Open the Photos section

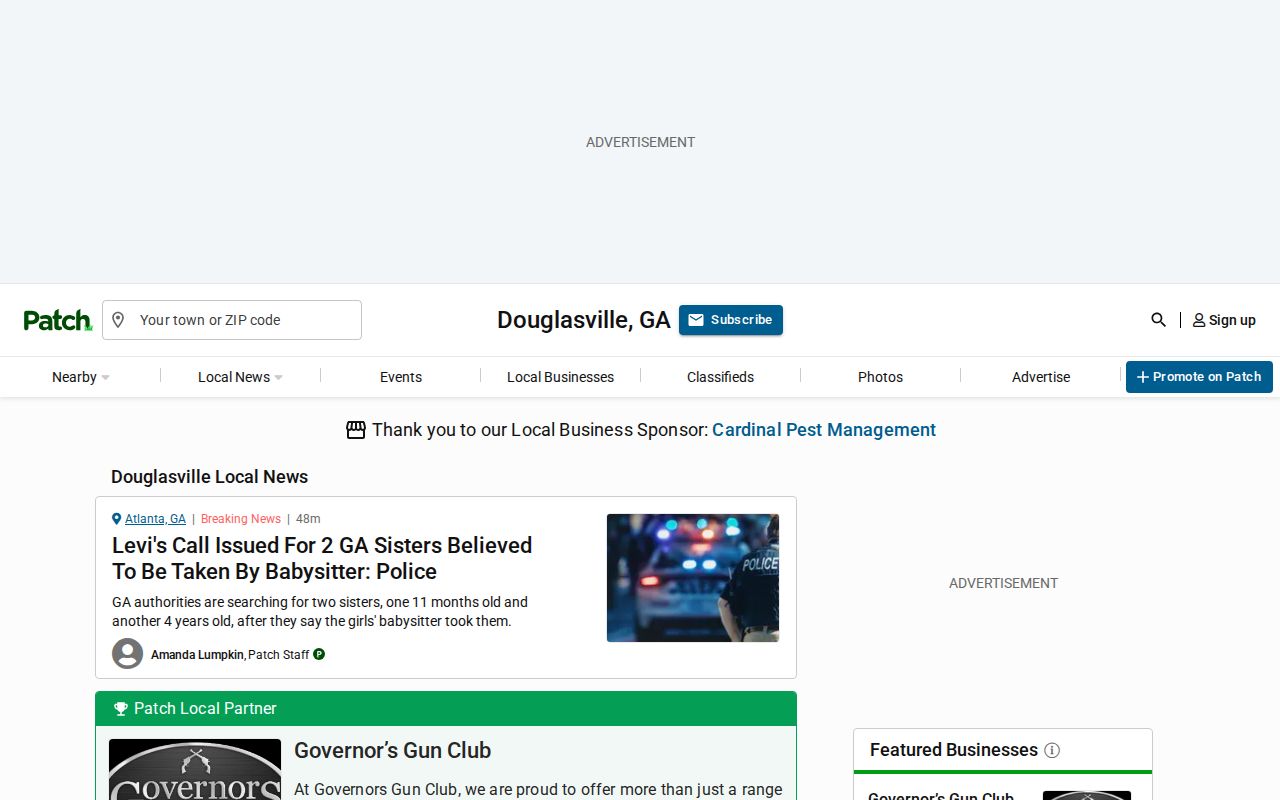coord(880,377)
